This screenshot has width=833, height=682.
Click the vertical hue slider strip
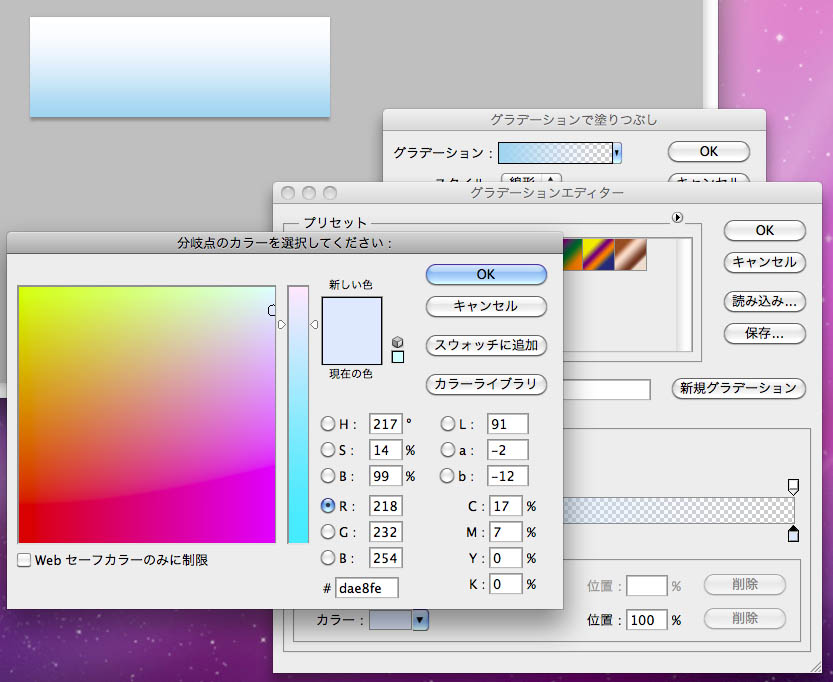297,420
